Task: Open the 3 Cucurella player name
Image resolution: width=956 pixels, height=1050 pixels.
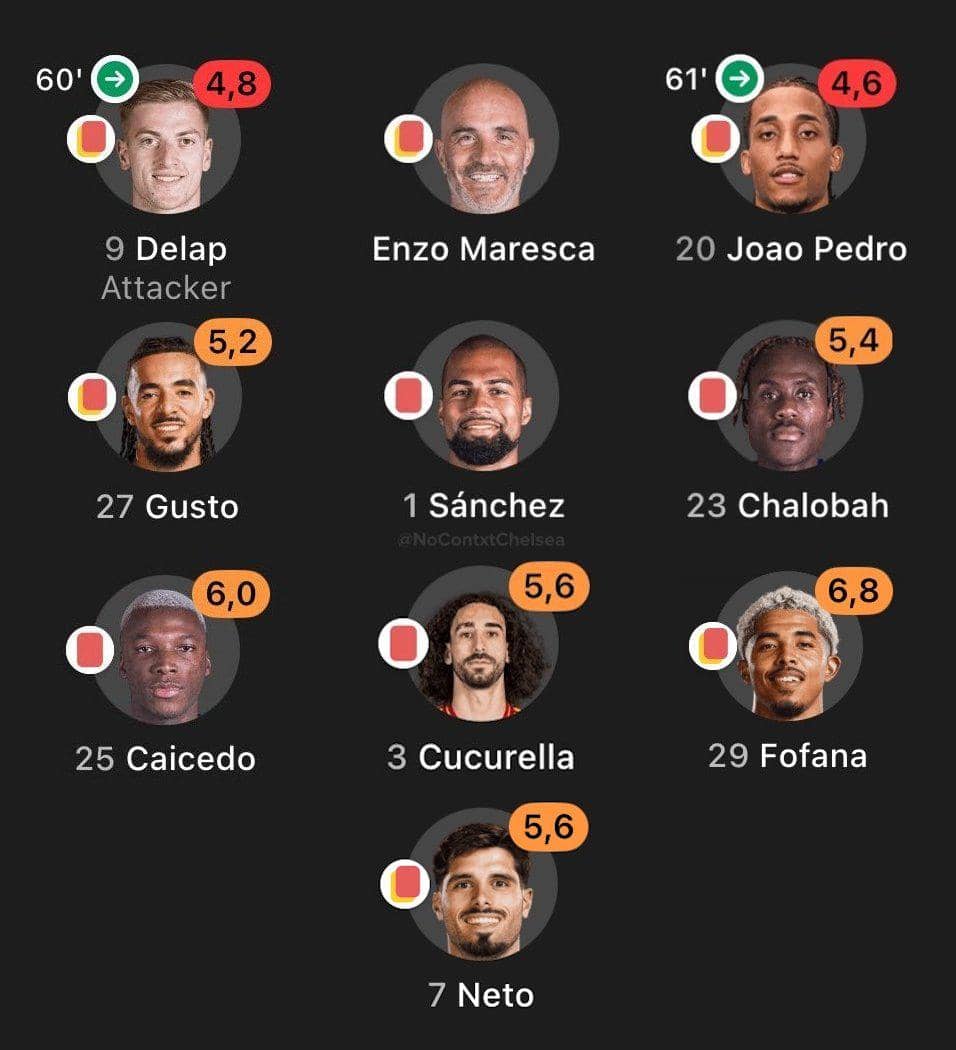Action: point(480,757)
